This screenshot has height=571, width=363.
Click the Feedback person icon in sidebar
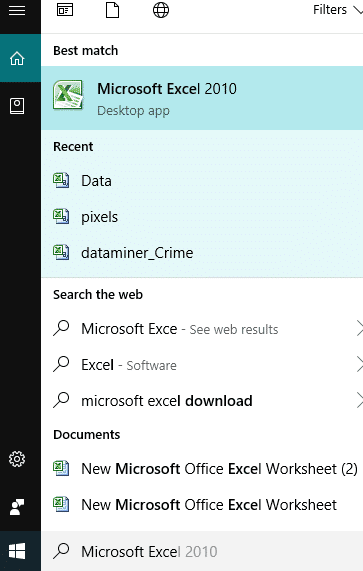point(17,507)
